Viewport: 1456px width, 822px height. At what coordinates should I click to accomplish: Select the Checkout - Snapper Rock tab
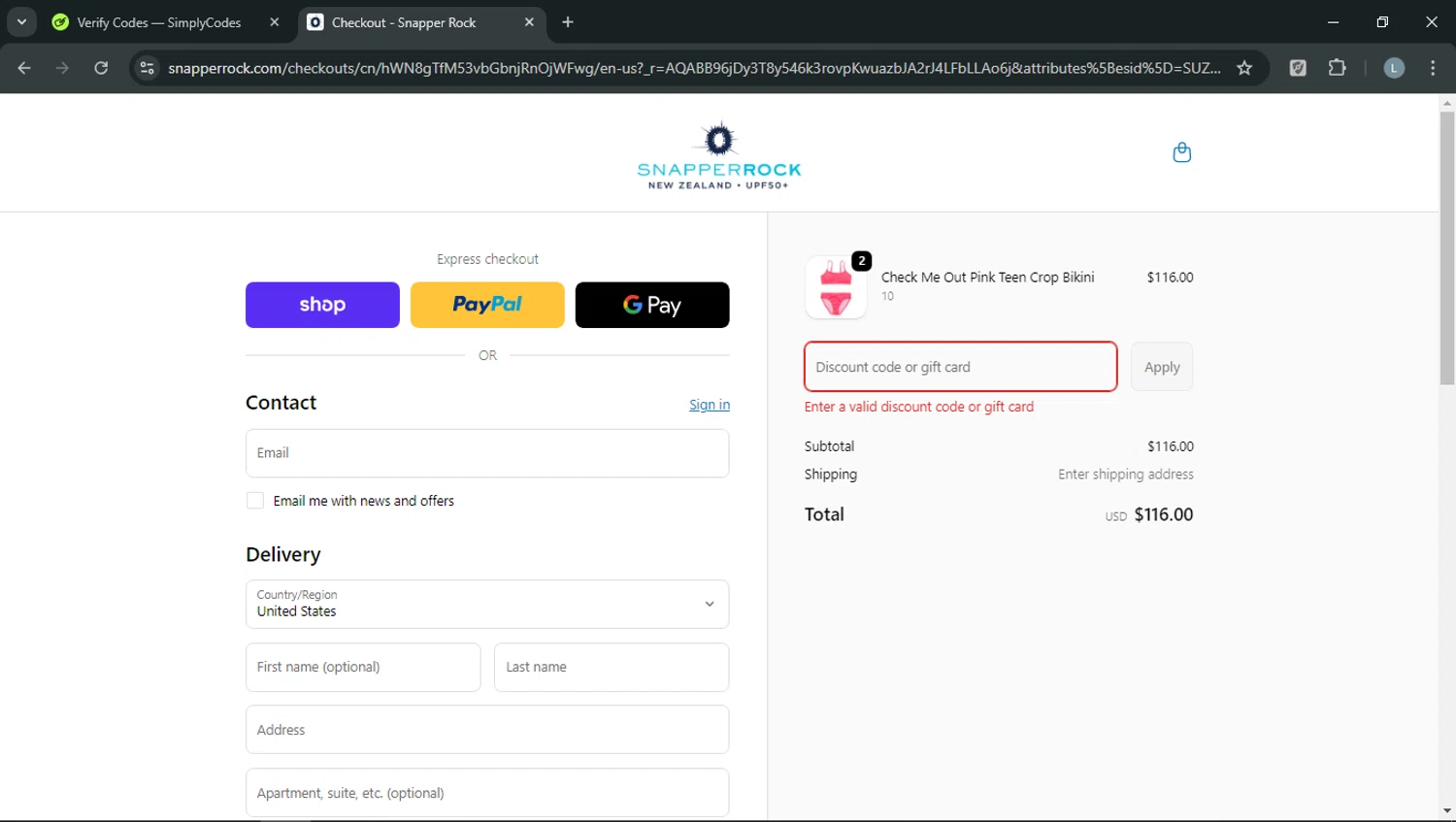click(405, 22)
